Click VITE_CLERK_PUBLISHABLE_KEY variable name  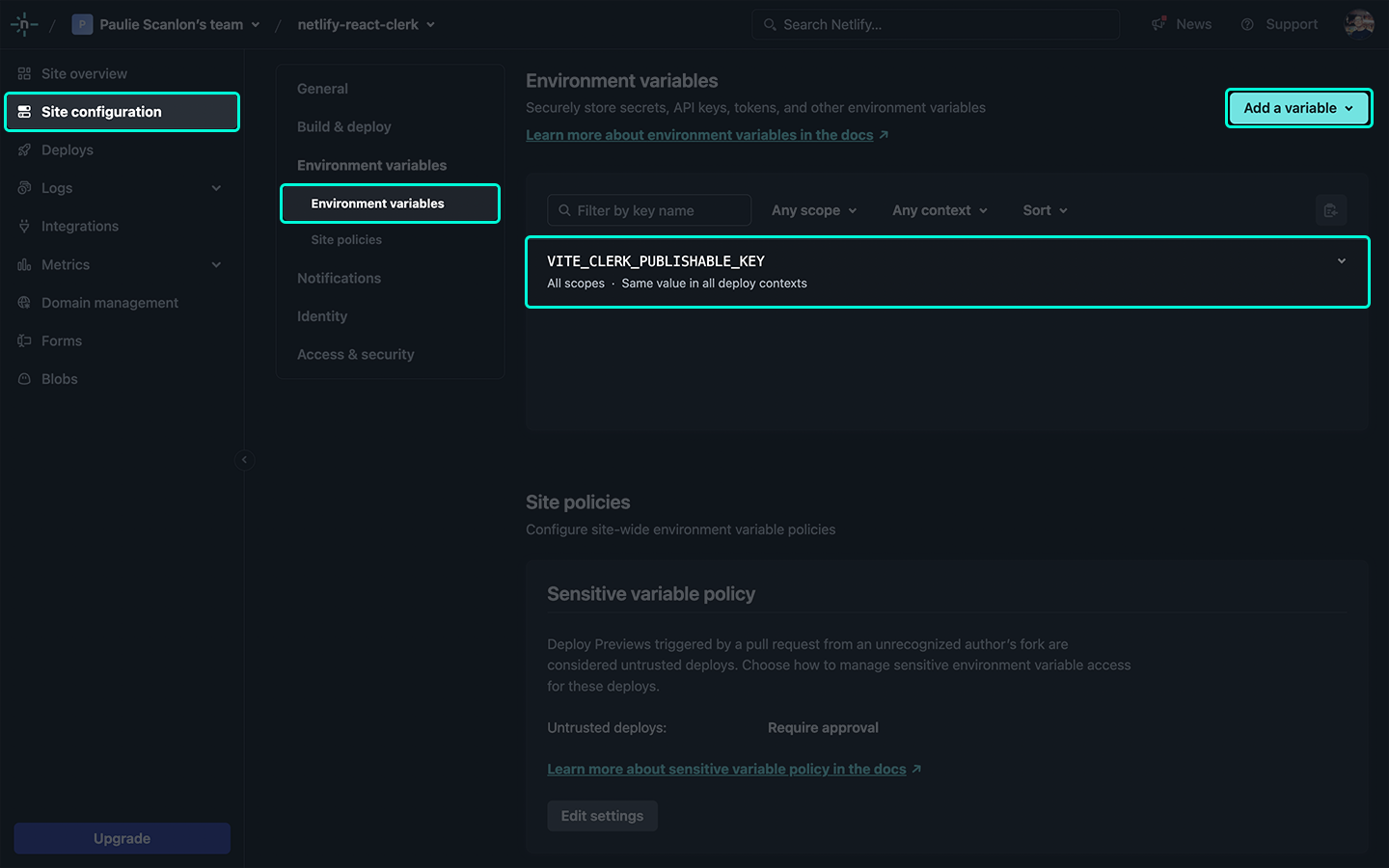coord(656,261)
